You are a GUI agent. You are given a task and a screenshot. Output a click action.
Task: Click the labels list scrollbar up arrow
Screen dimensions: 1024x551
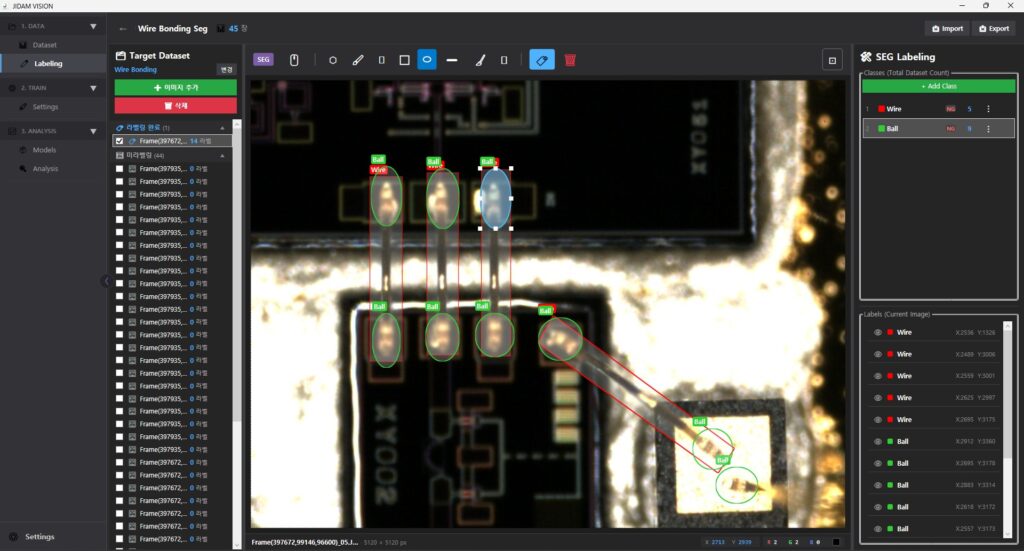pyautogui.click(x=1008, y=324)
